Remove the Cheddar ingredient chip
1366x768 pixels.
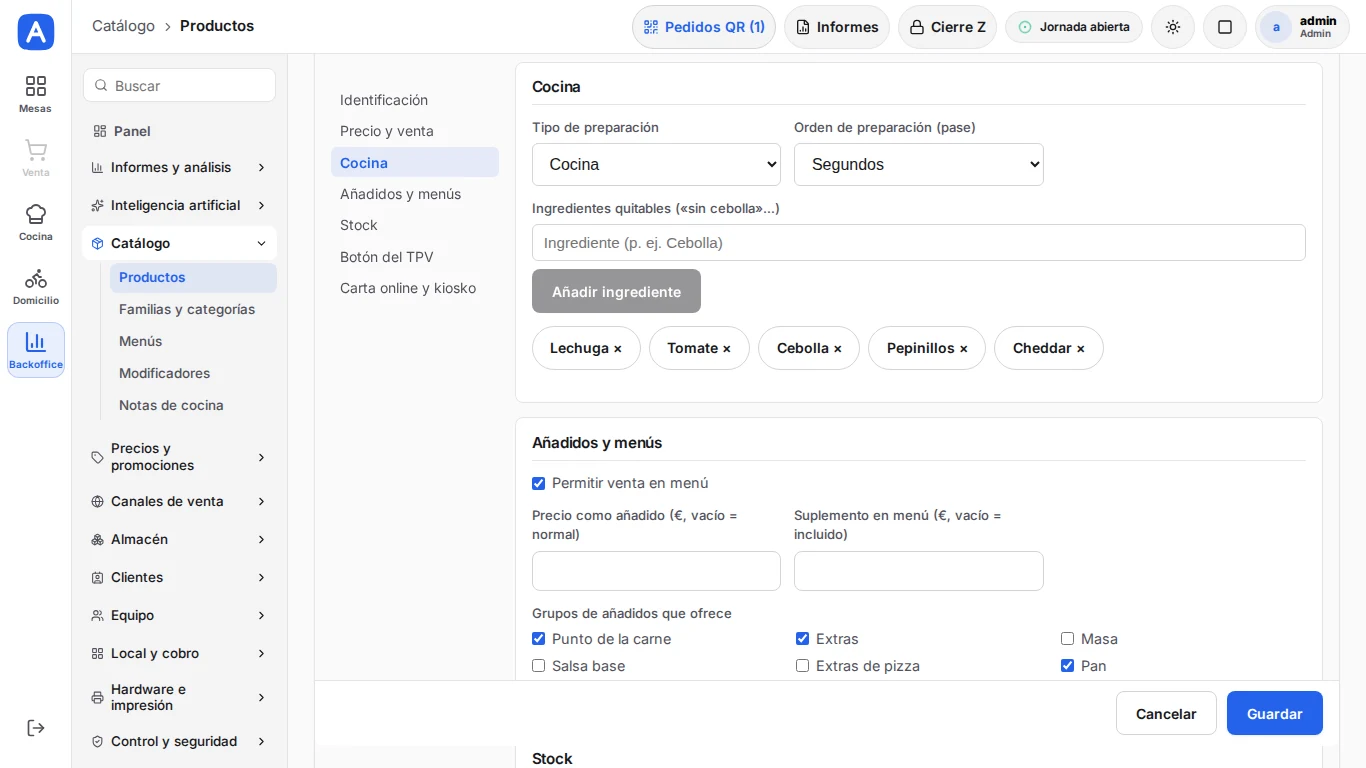pos(1080,349)
